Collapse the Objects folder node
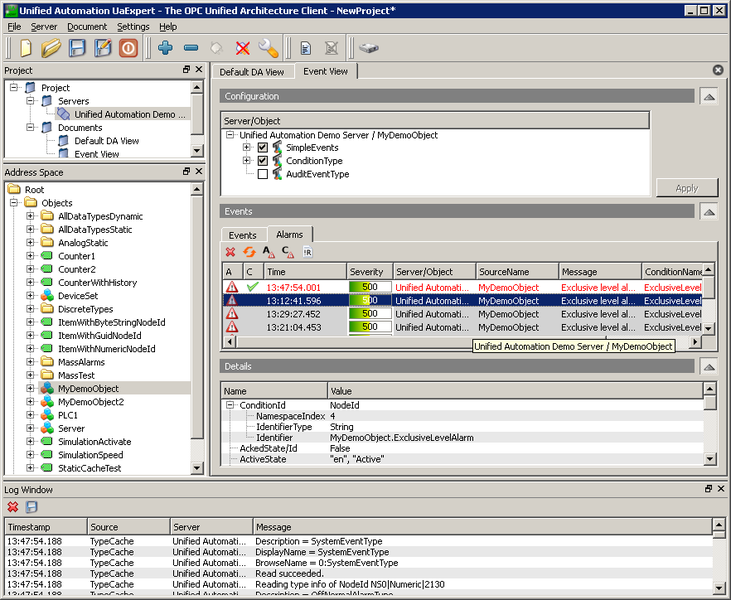The width and height of the screenshot is (731, 600). pos(14,203)
